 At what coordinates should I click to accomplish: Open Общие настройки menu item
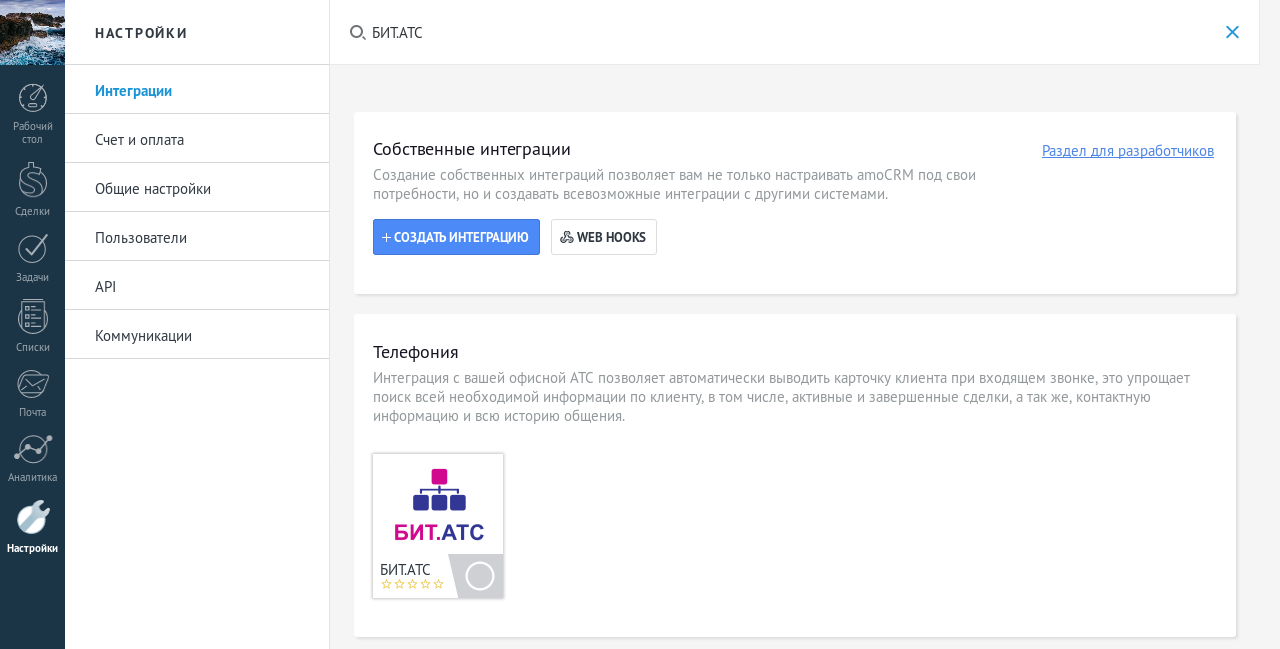(x=152, y=189)
